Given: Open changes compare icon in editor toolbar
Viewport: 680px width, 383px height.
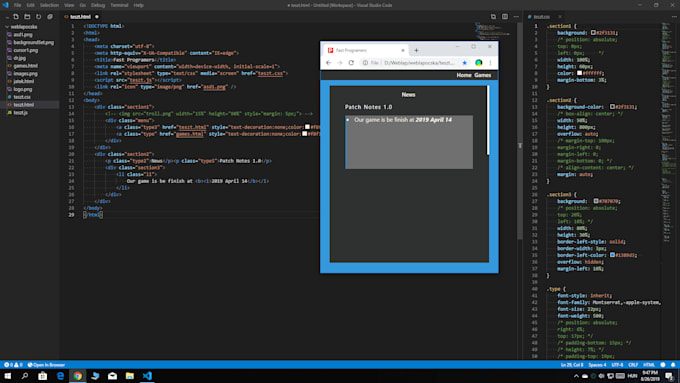Looking at the screenshot, I should [x=493, y=16].
